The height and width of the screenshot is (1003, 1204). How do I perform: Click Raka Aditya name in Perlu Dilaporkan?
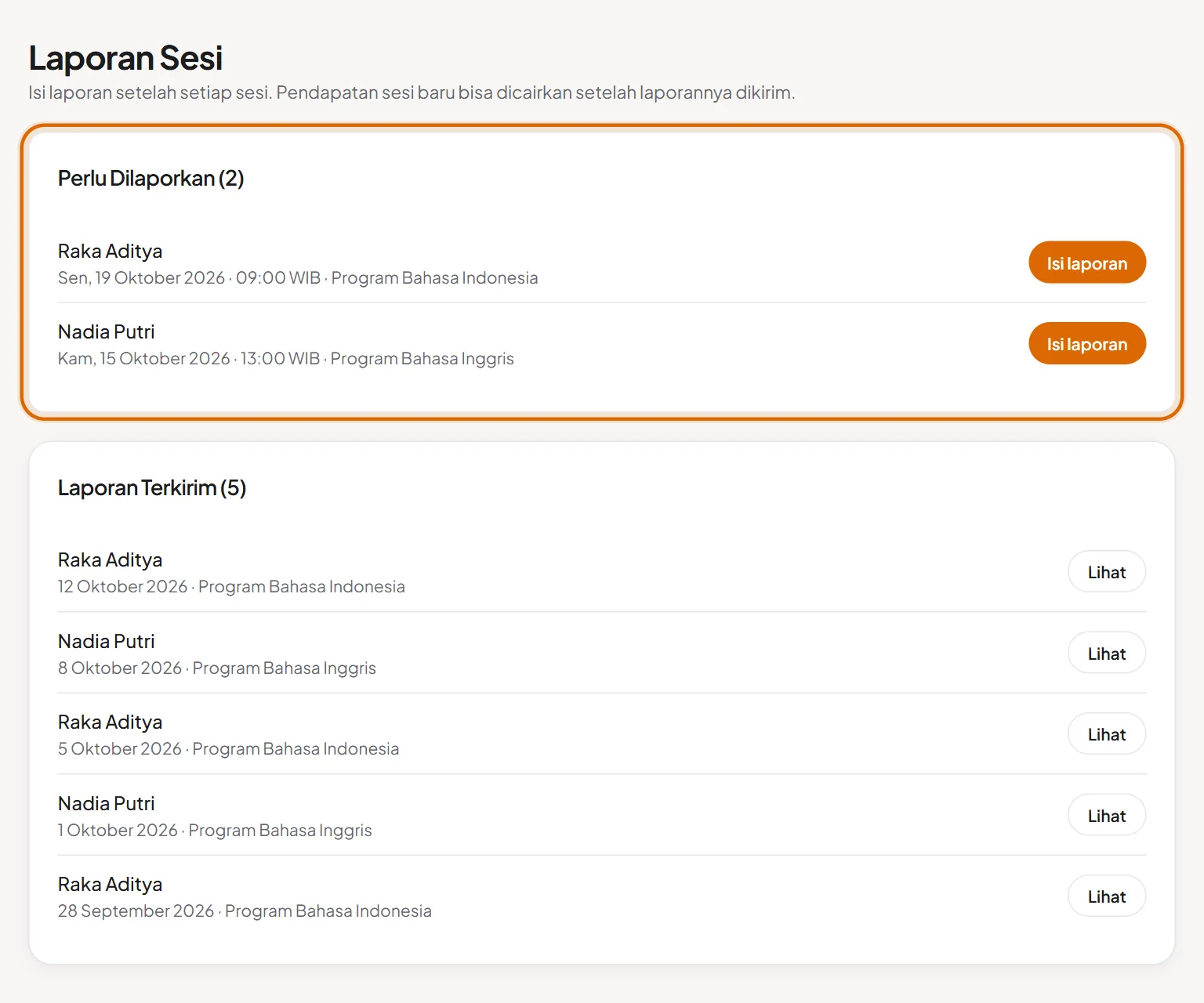[110, 252]
